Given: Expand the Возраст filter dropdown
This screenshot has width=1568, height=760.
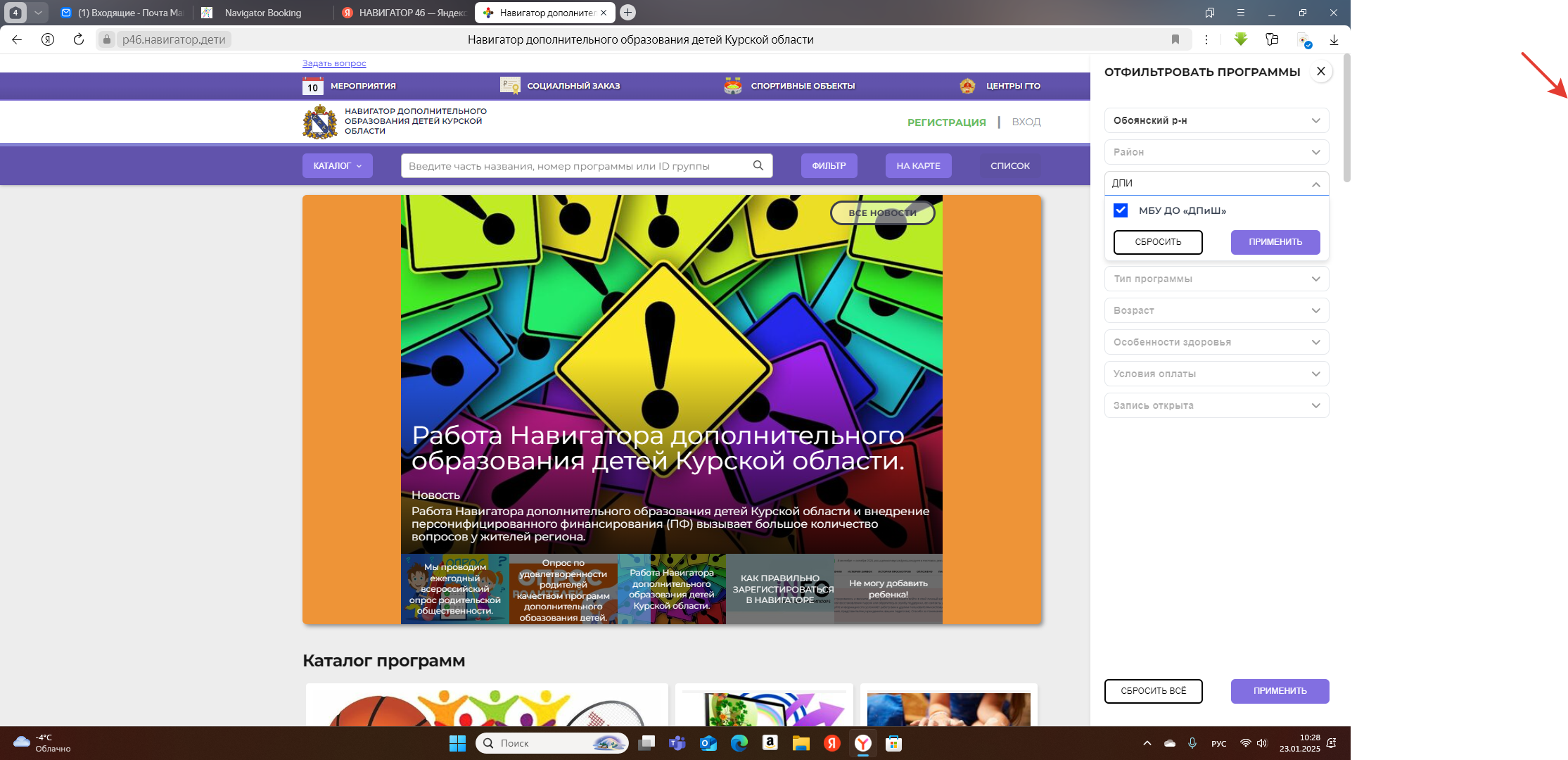Looking at the screenshot, I should click(x=1217, y=310).
